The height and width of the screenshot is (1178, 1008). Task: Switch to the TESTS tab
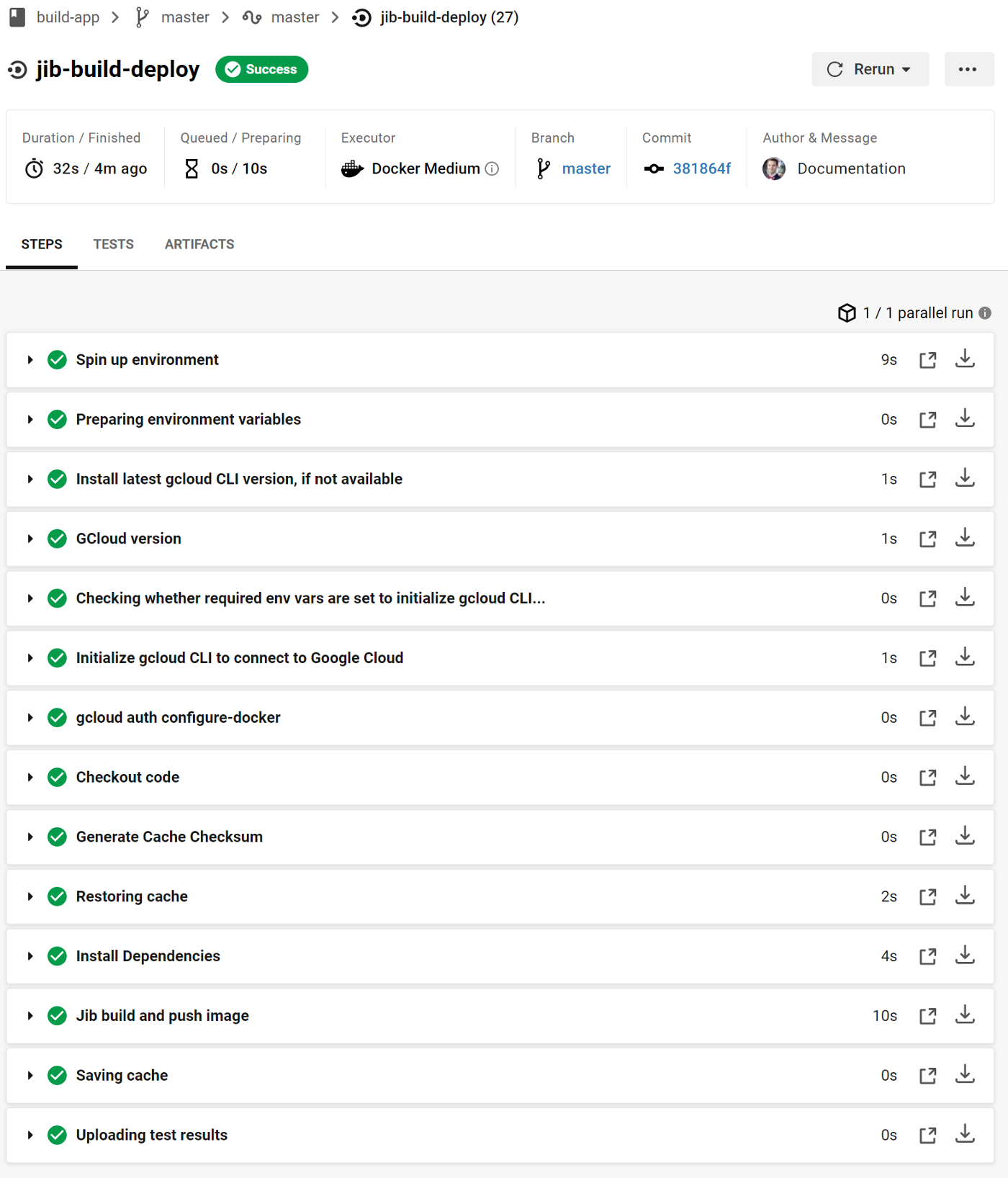pyautogui.click(x=113, y=245)
